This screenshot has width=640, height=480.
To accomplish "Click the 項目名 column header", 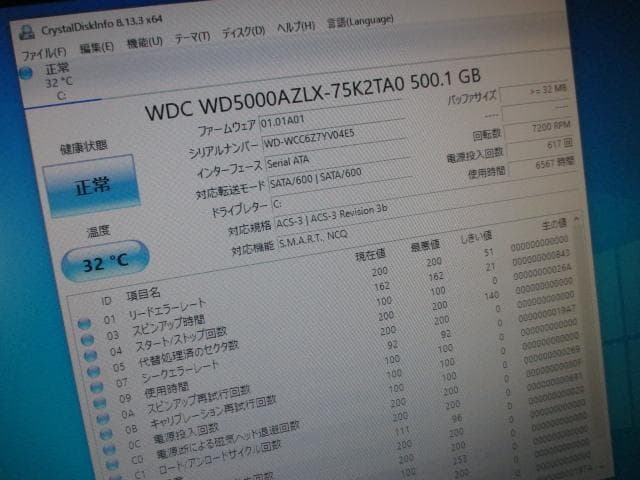I will click(143, 294).
